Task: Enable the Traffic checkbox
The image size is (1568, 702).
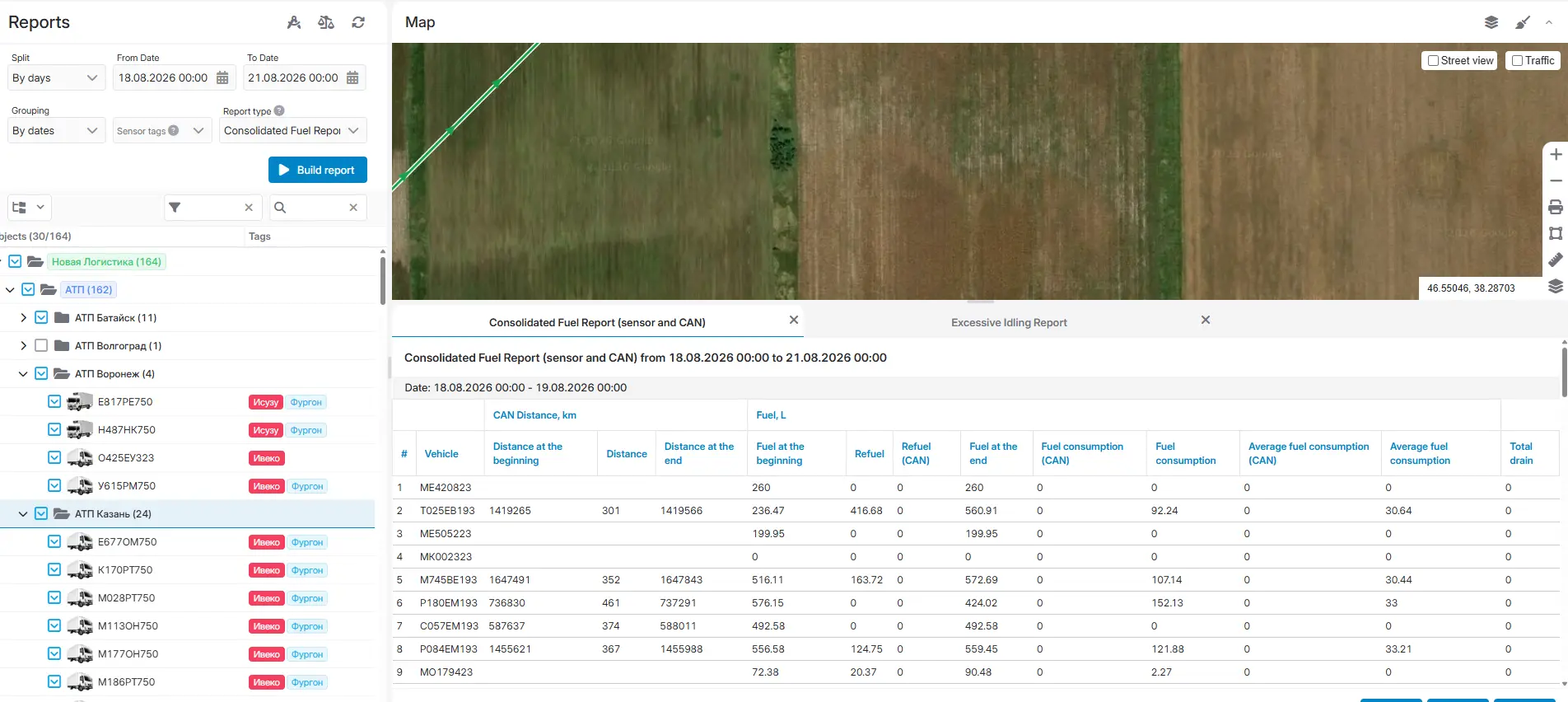Action: pyautogui.click(x=1518, y=60)
